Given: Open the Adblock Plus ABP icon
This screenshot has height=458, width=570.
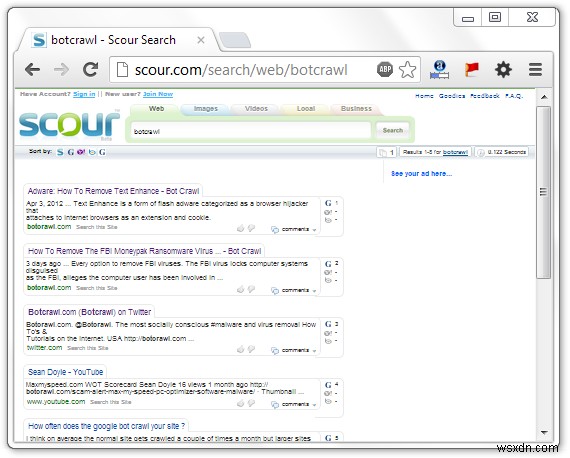Looking at the screenshot, I should 385,69.
